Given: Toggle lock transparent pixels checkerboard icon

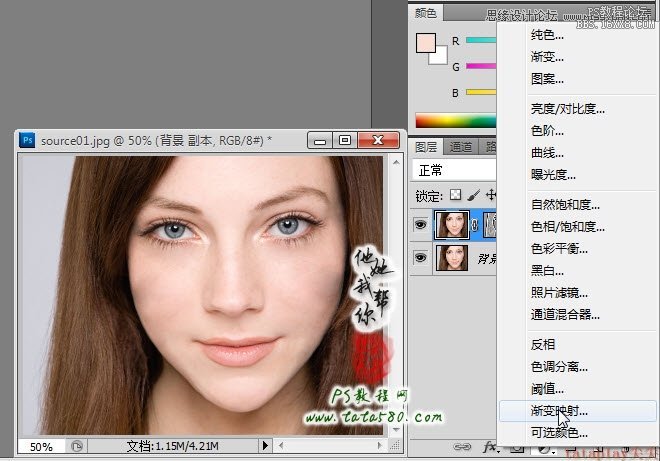Looking at the screenshot, I should pyautogui.click(x=455, y=195).
